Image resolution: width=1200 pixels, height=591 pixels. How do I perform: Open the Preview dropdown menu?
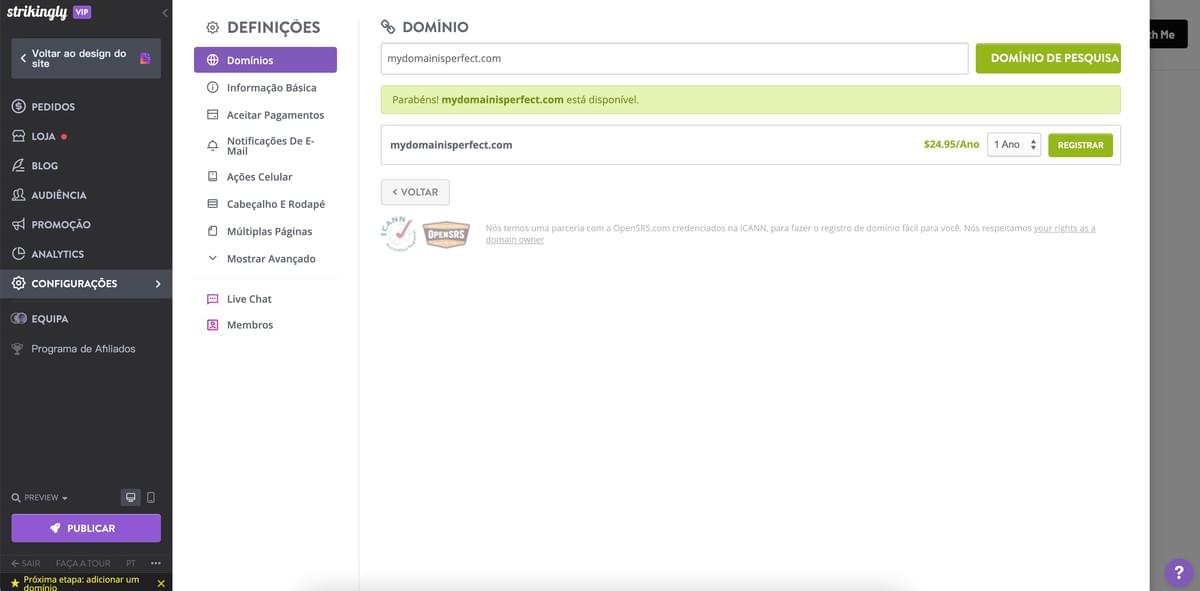coord(40,498)
